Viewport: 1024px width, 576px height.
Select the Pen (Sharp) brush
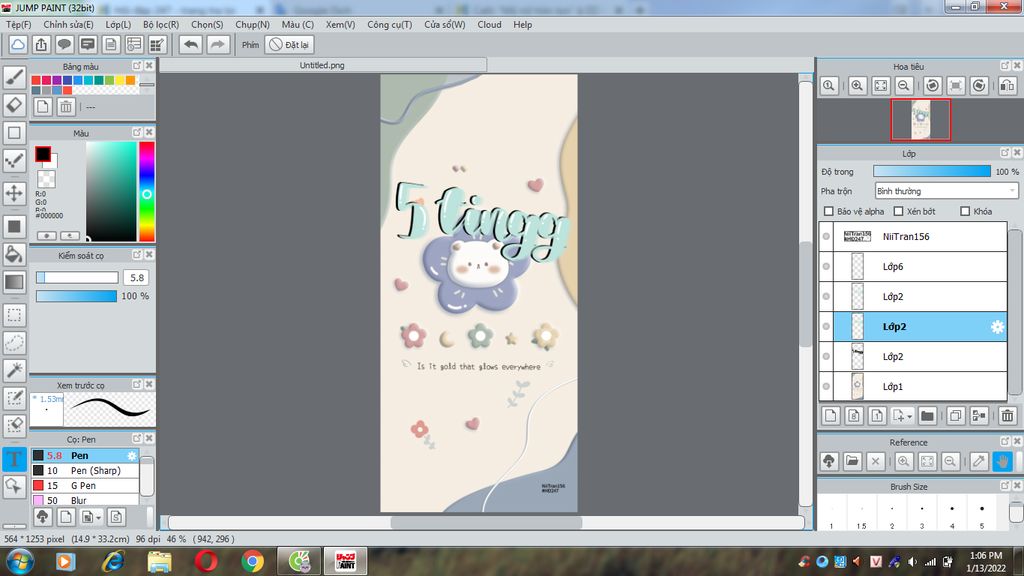[85, 470]
